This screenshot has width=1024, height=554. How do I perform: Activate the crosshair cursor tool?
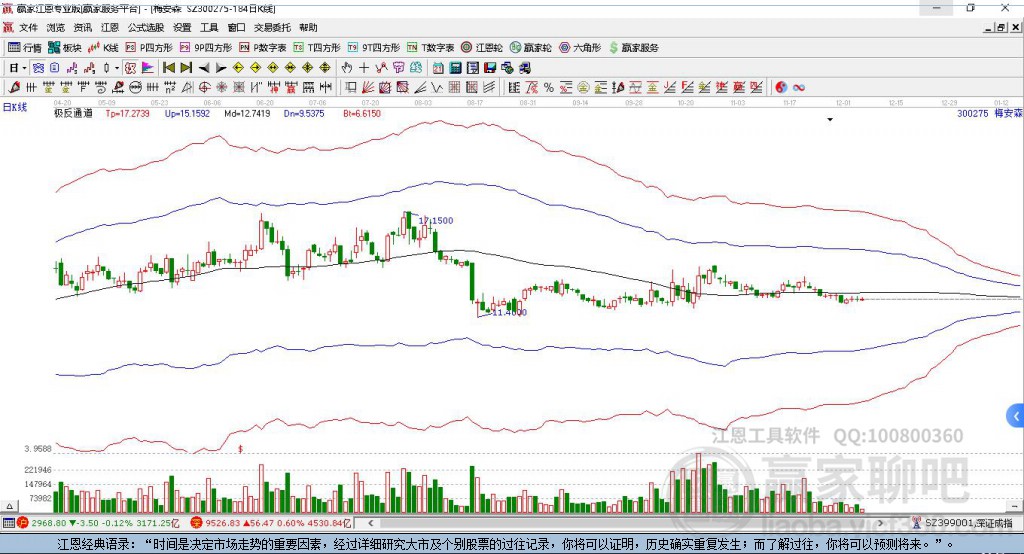[364, 68]
